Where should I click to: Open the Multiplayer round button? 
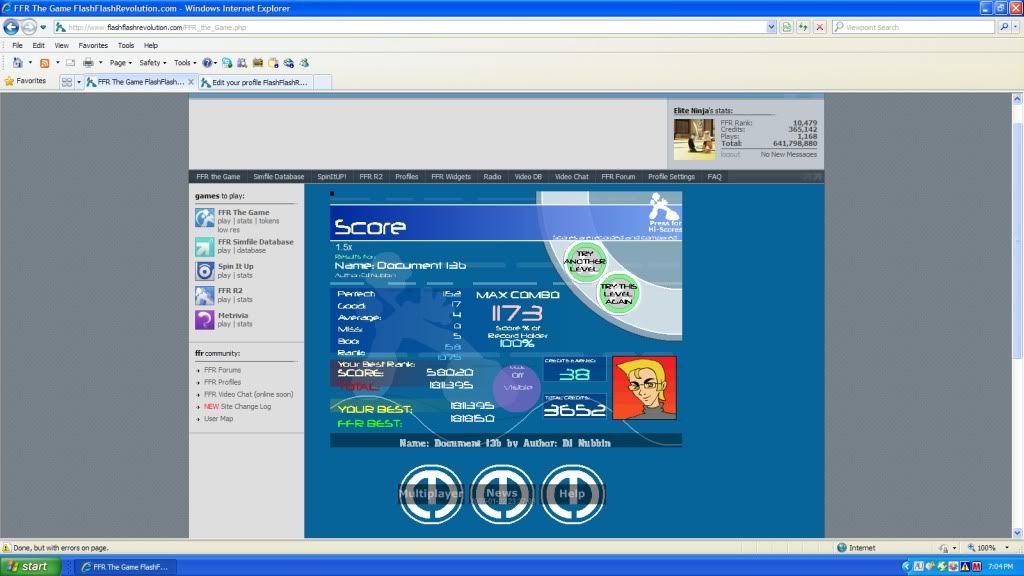431,494
